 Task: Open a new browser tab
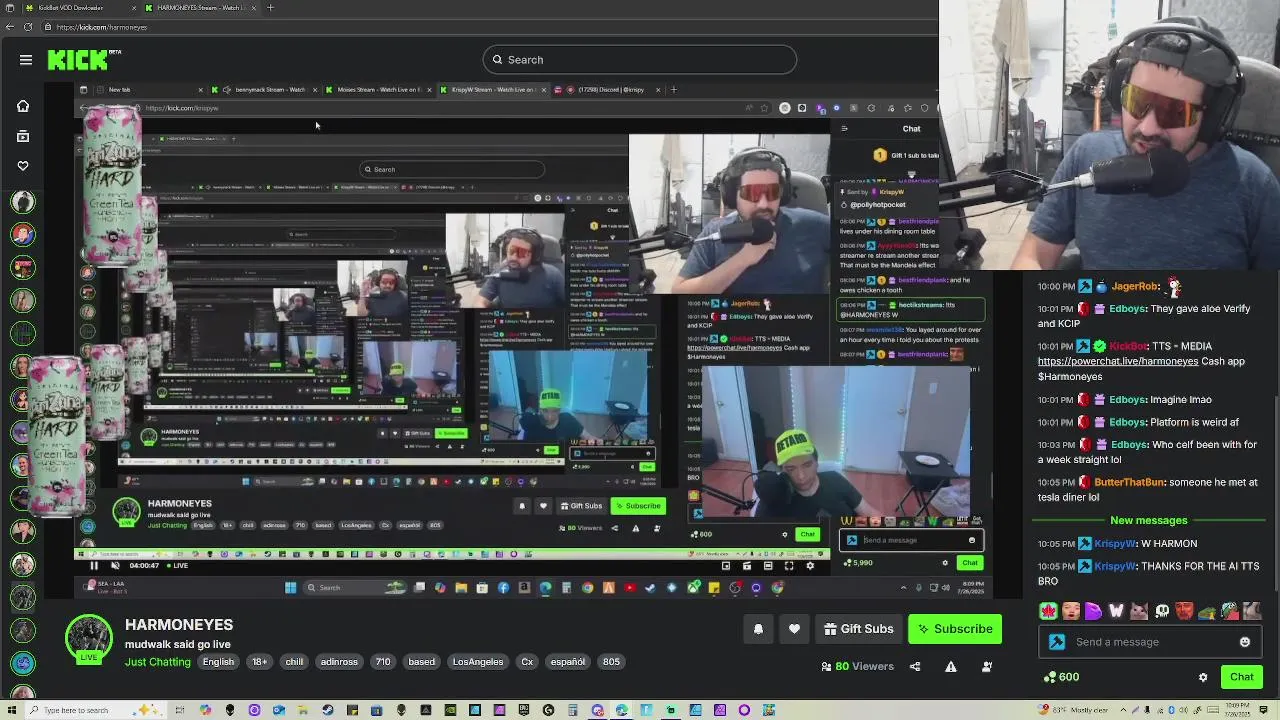tap(270, 8)
